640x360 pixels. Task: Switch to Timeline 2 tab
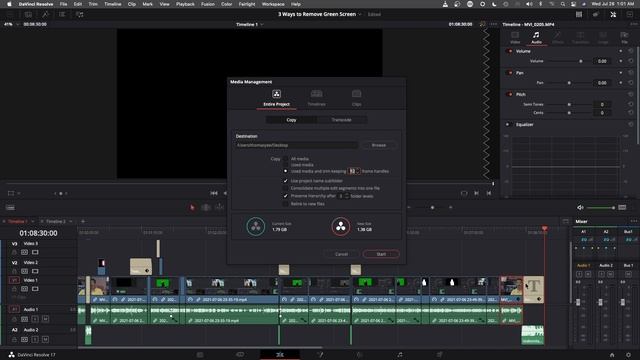pos(56,222)
